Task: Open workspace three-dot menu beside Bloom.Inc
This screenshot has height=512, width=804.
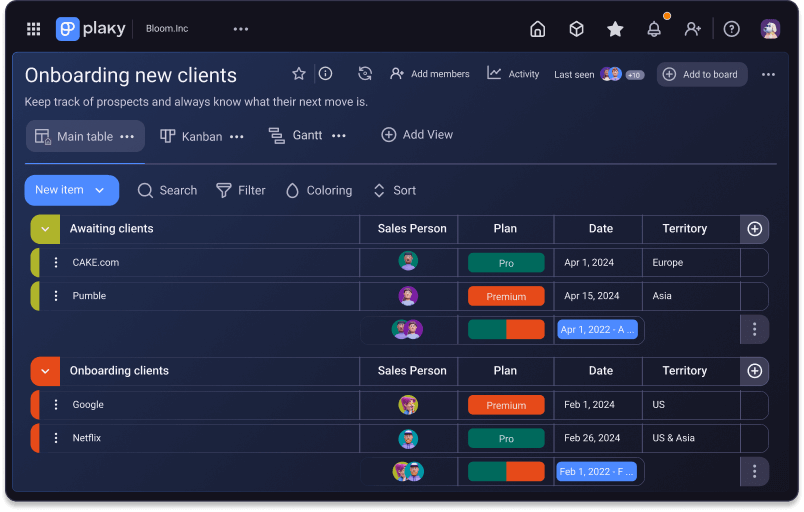Action: coord(240,29)
